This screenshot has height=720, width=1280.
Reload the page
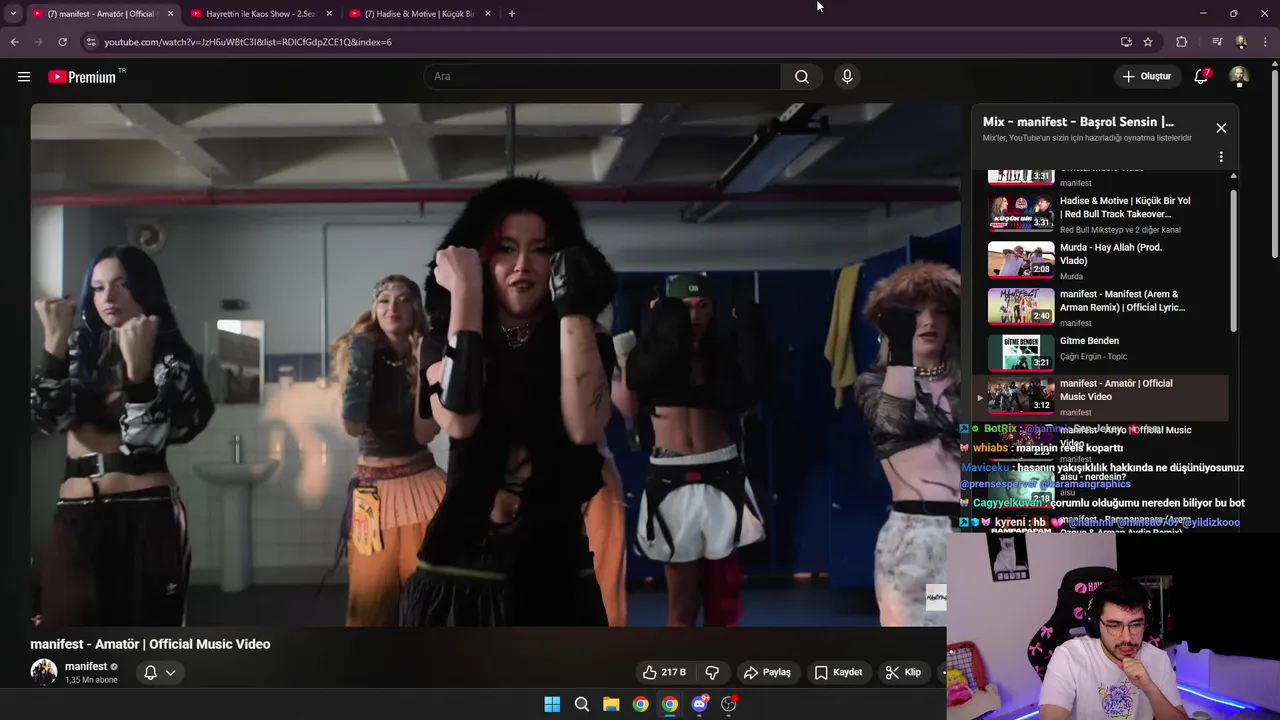(62, 42)
